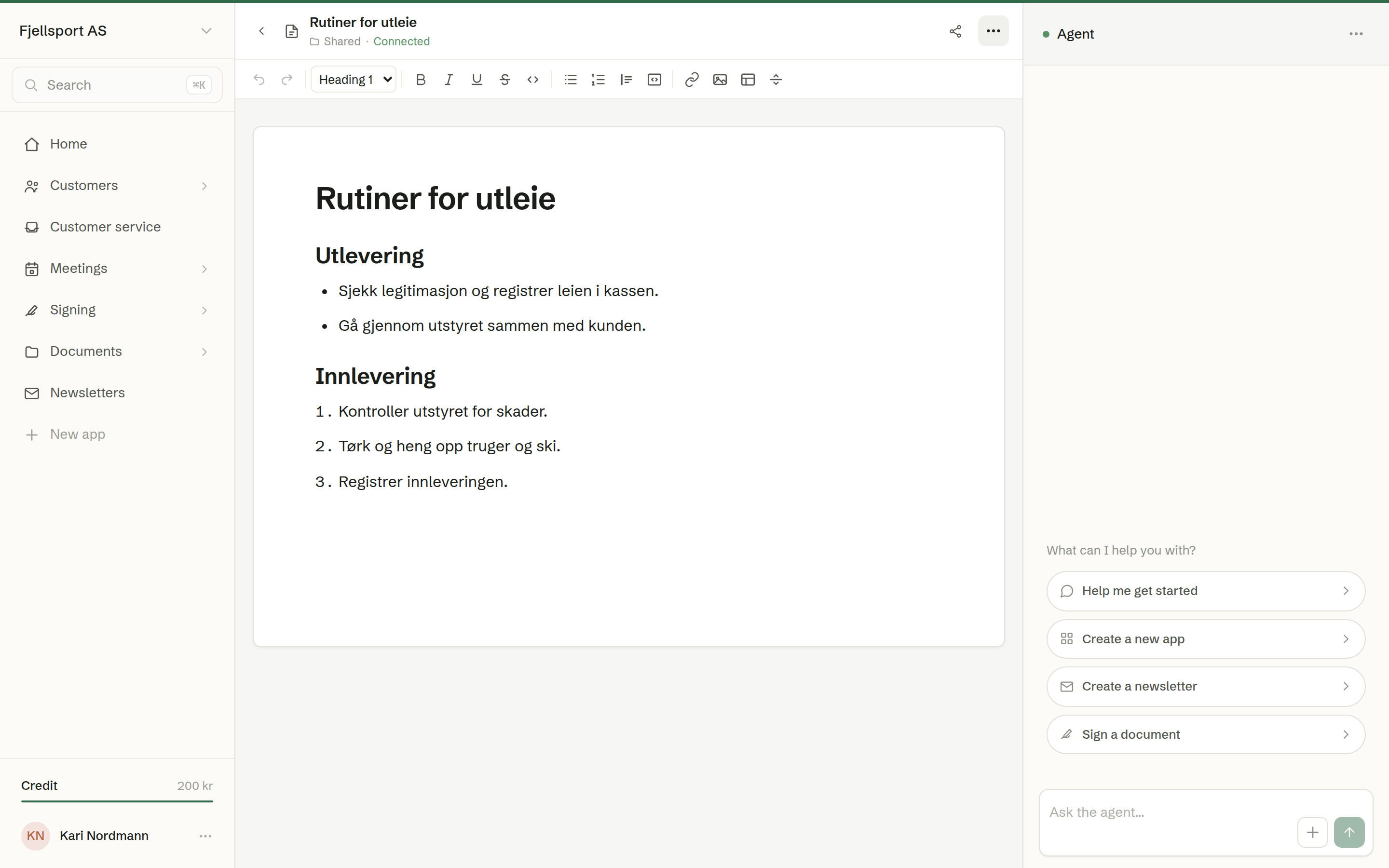Send message to the agent
The width and height of the screenshot is (1389, 868).
tap(1349, 832)
